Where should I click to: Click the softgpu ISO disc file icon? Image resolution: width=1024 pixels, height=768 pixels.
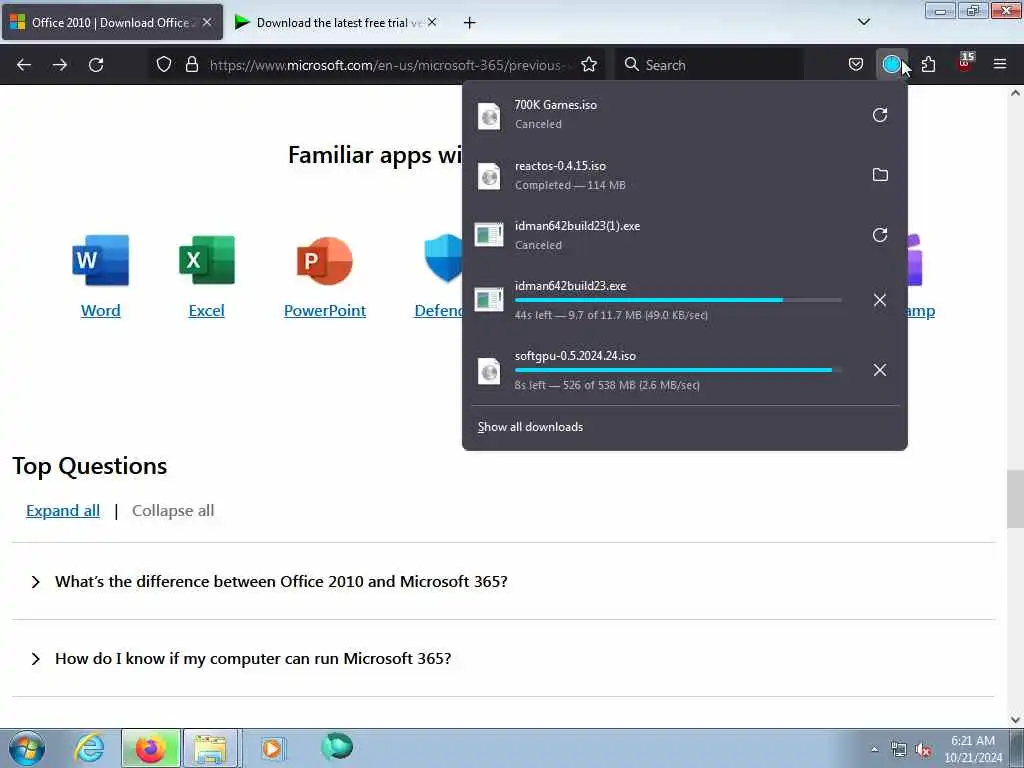click(489, 371)
